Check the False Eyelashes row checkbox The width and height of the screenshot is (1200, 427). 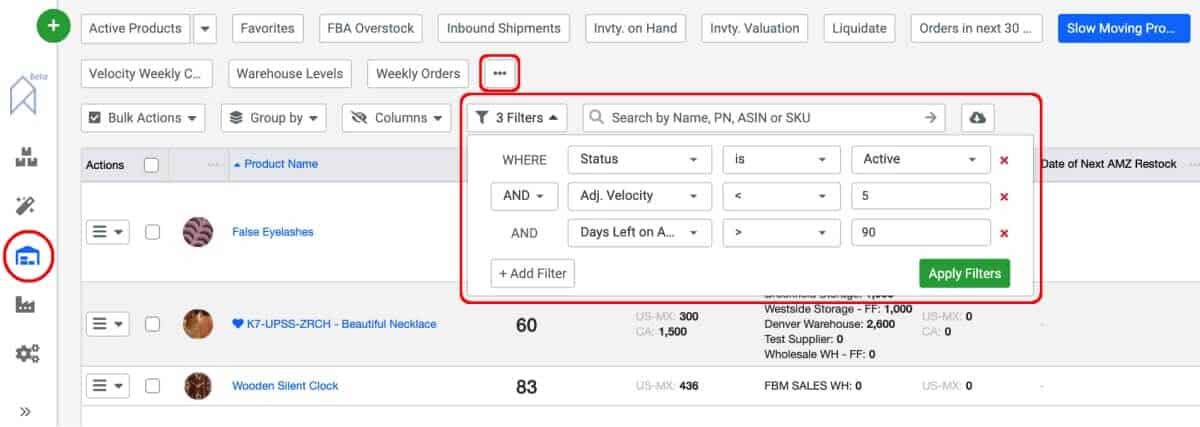pos(152,232)
